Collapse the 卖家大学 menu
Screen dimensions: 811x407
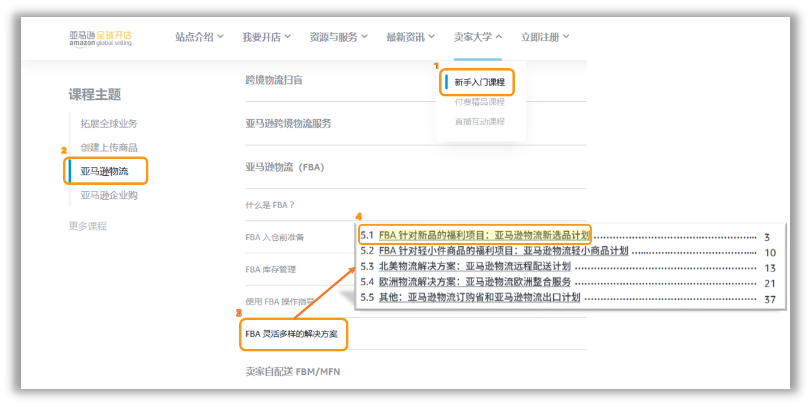pos(478,37)
